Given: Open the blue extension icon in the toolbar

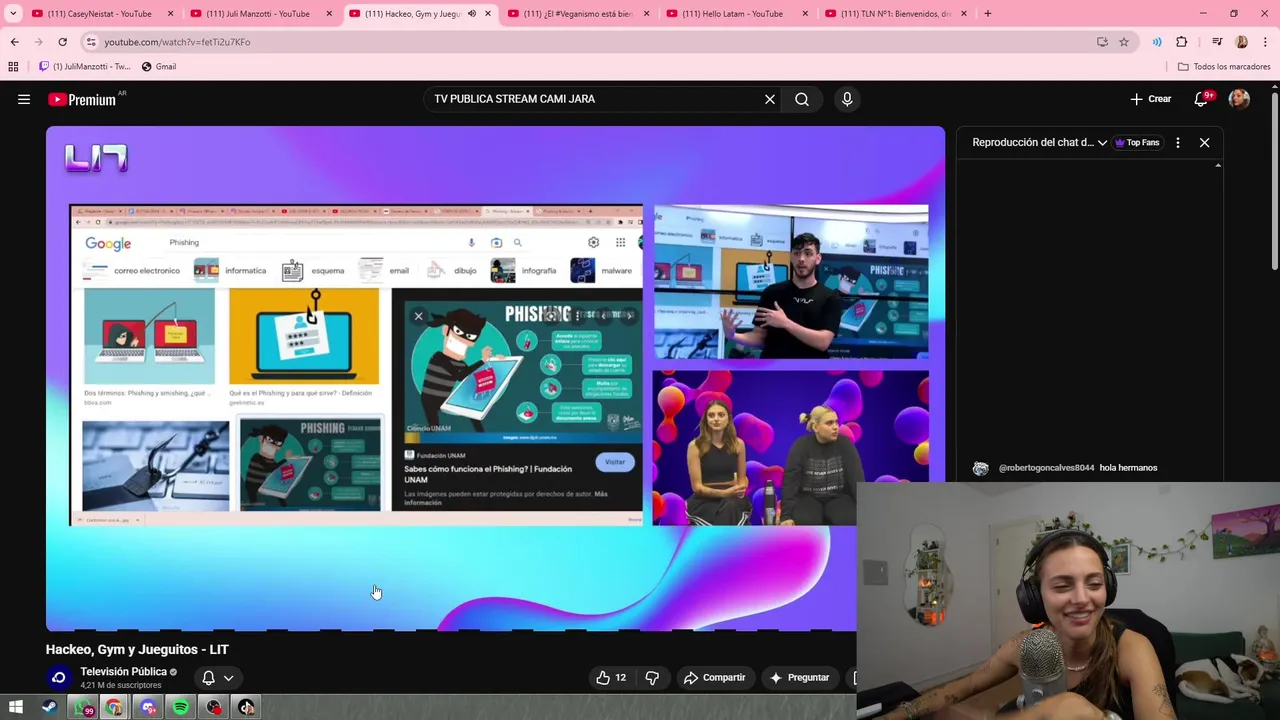Looking at the screenshot, I should pos(1157,42).
